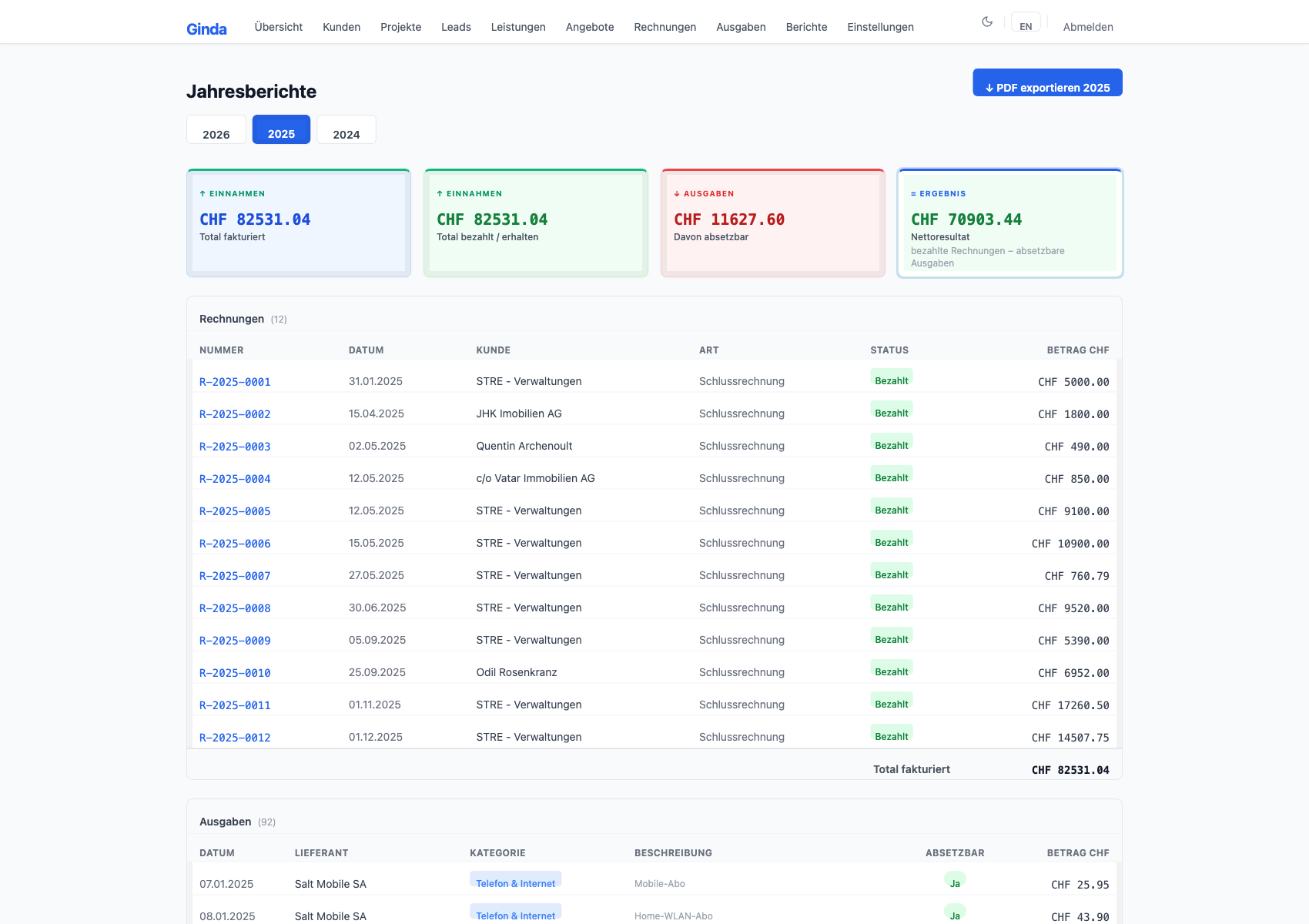
Task: Export the 2025 report as PDF
Action: click(1047, 83)
